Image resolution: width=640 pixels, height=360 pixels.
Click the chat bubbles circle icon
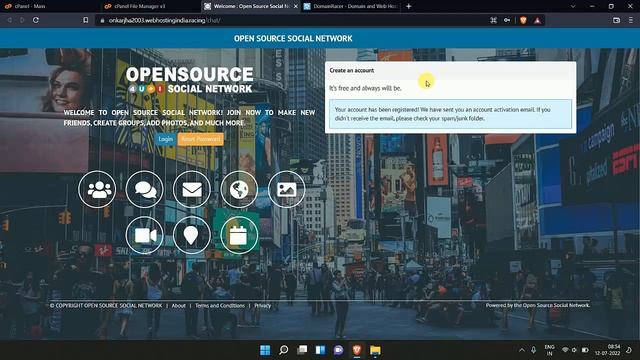pyautogui.click(x=144, y=189)
